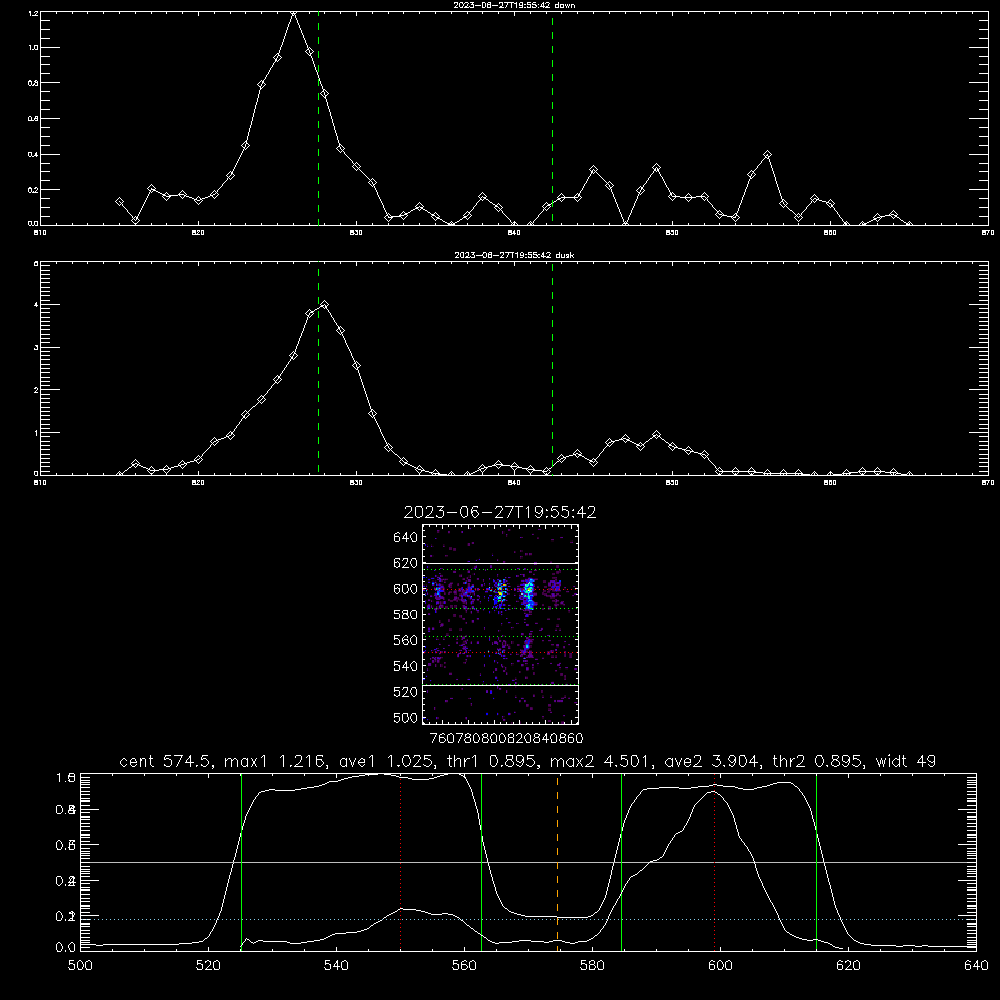
Task: Click the blue dotted threshold line in bottom plot
Action: click(528, 920)
